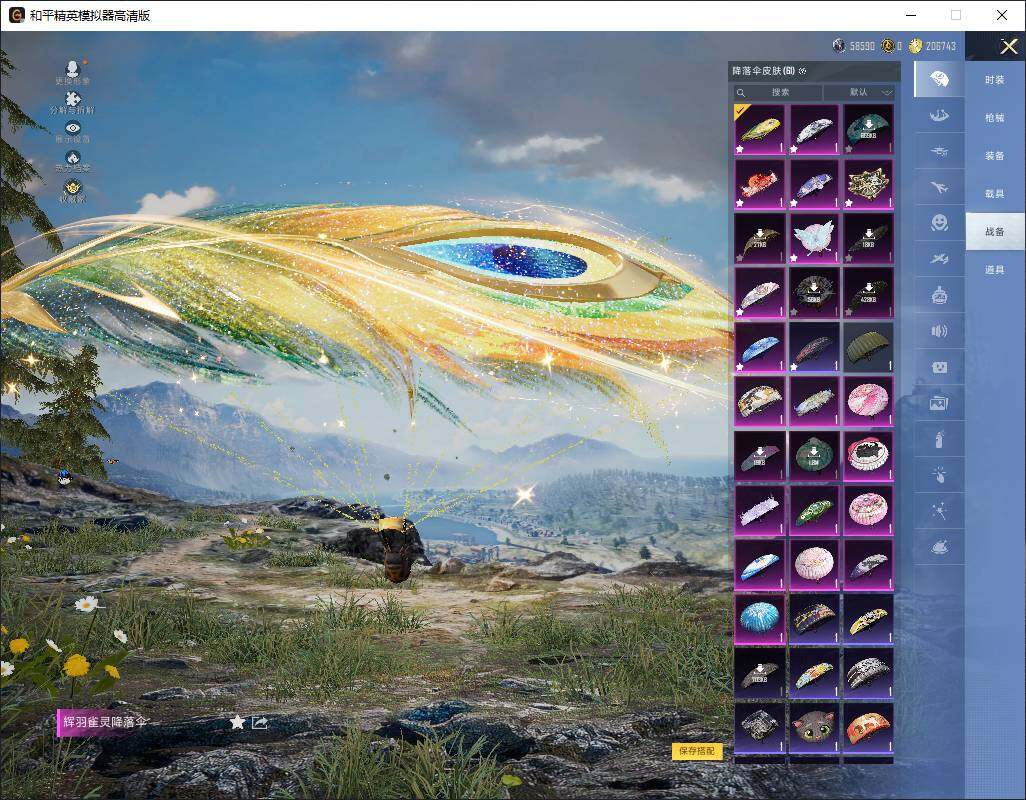
Task: Select the robot head category icon
Action: pyautogui.click(x=939, y=295)
